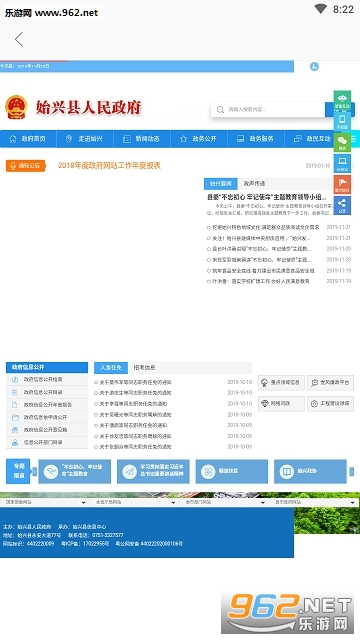Open 政民互动 navigation item
Screen dimensions: 360x640
pos(313,139)
